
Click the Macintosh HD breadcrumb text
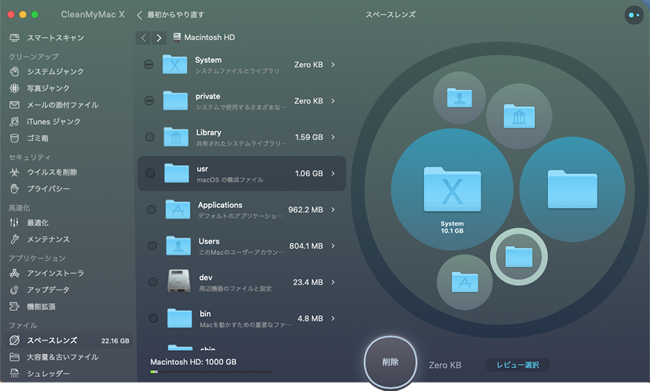click(209, 37)
